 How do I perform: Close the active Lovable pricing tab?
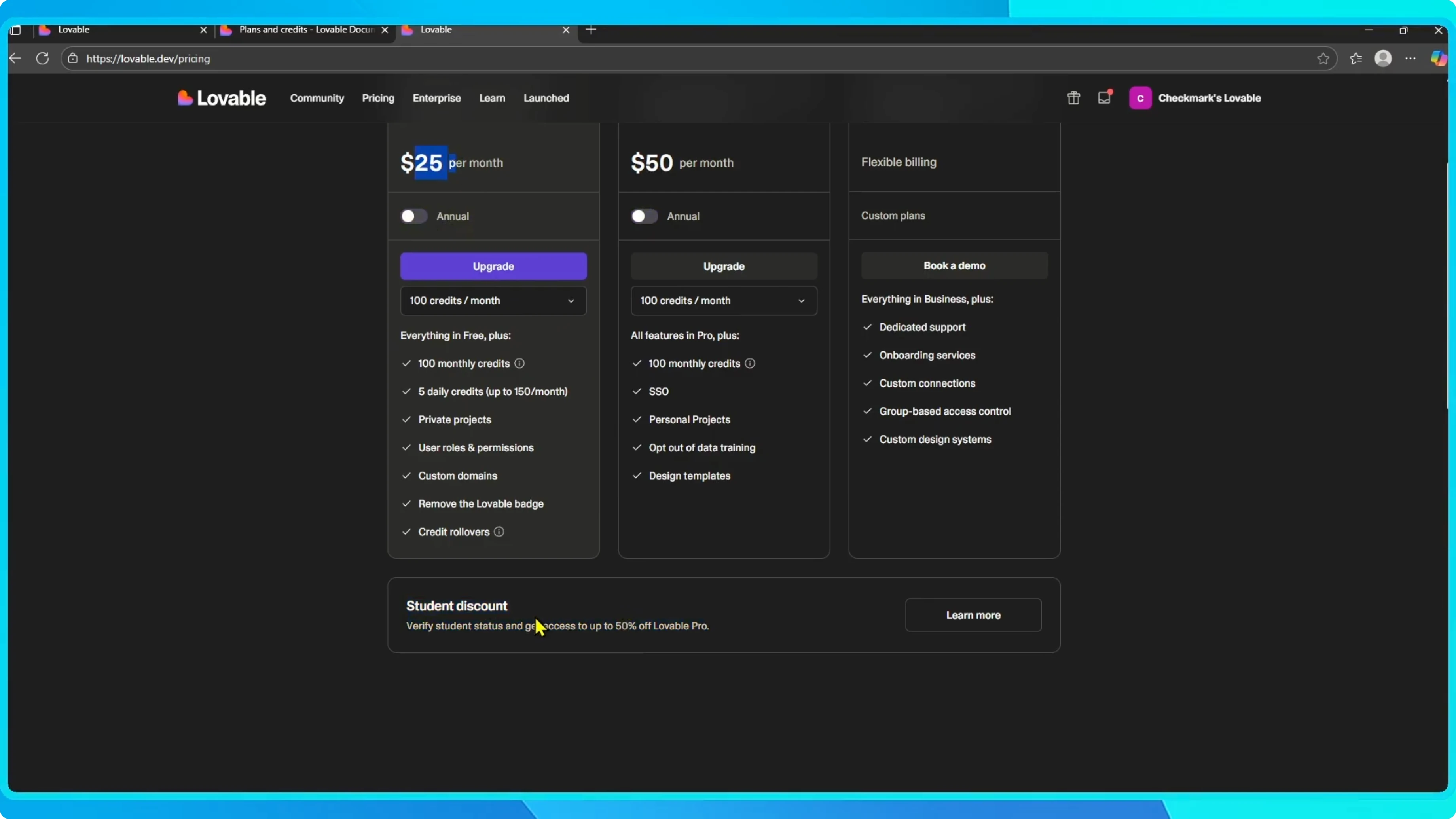click(566, 30)
